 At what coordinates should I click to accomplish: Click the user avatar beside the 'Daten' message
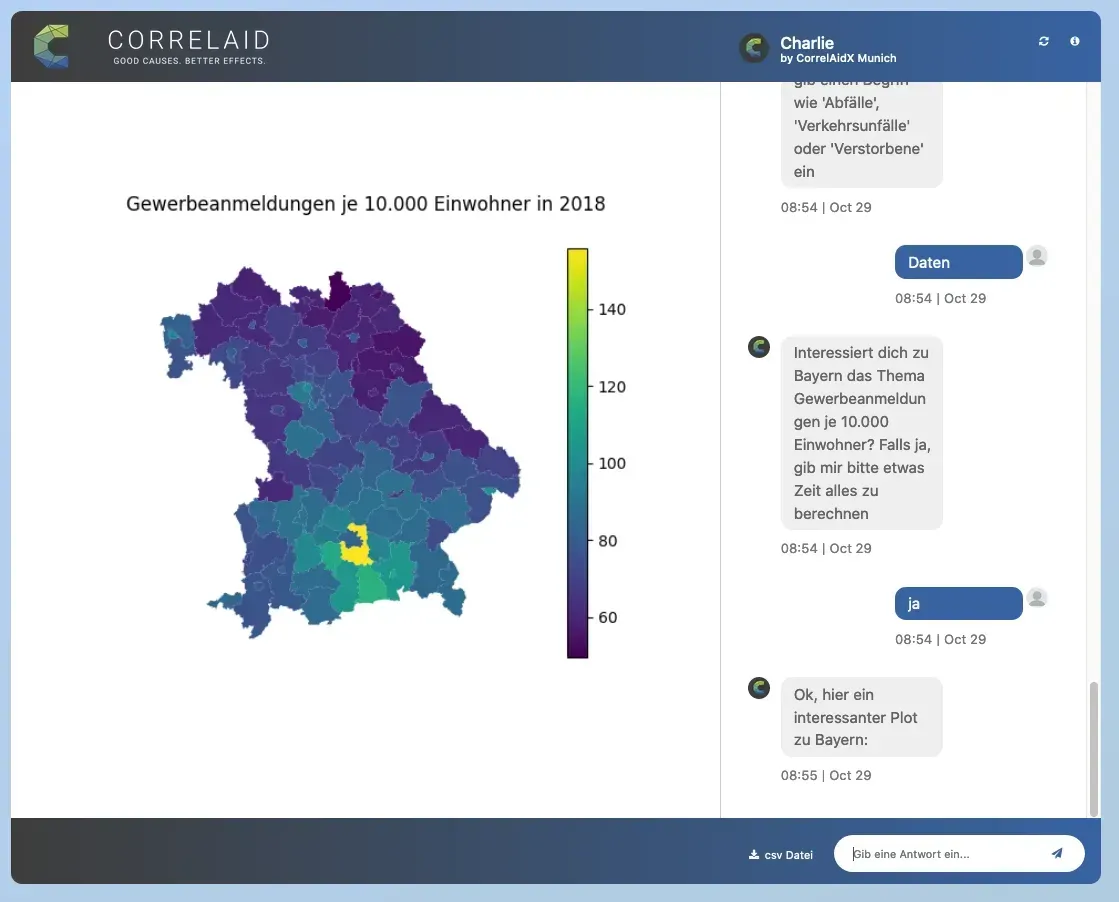click(x=1037, y=256)
